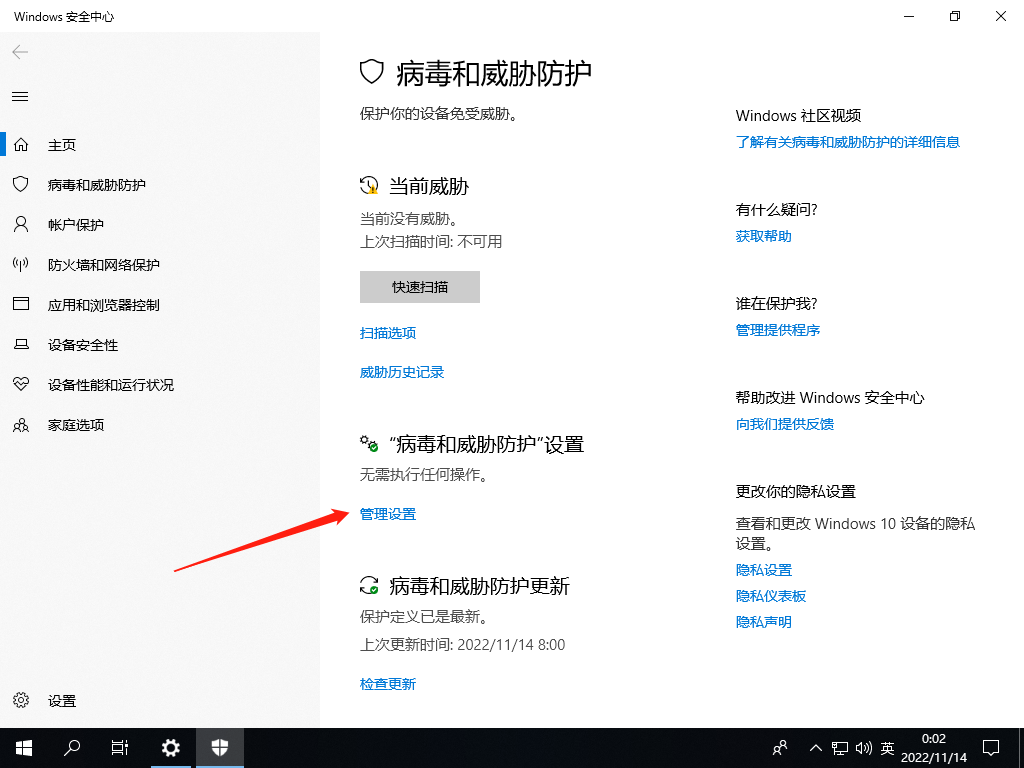Click the home icon beside 主页
Image resolution: width=1024 pixels, height=768 pixels.
(x=21, y=144)
